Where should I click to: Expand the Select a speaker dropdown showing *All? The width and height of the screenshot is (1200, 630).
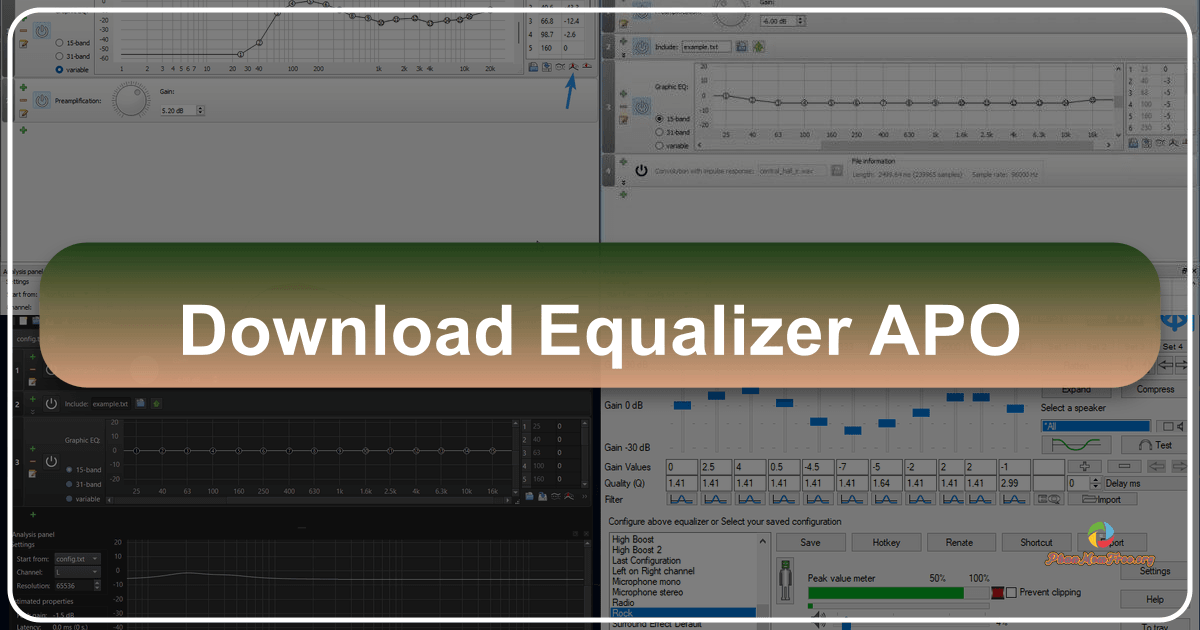pos(1095,426)
